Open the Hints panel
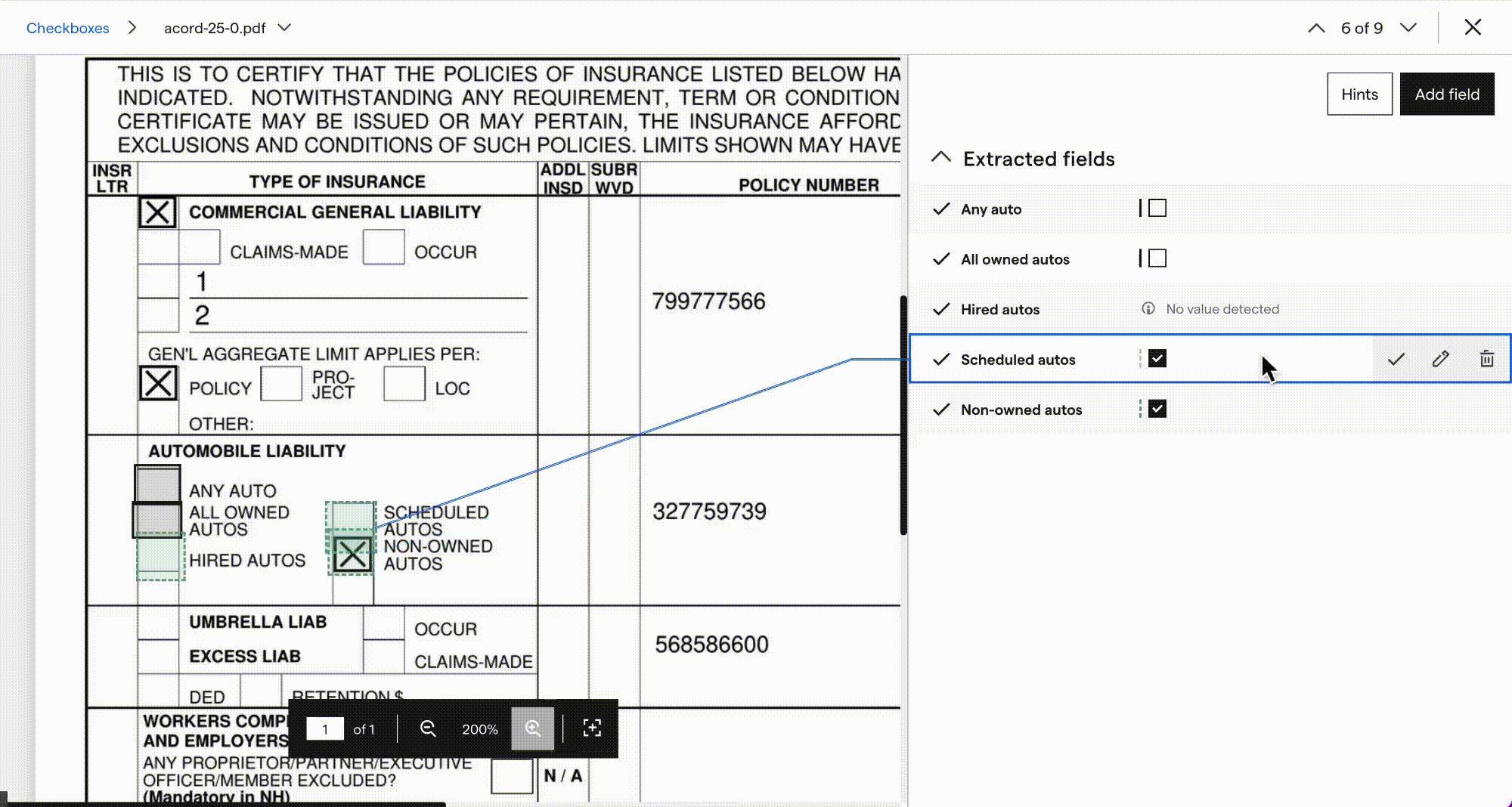This screenshot has width=1512, height=807. tap(1359, 94)
